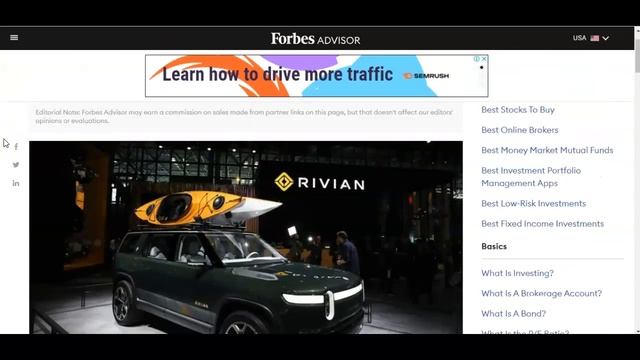Screen dimensions: 640x360
Task: Open Best Stocks To Buy link
Action: point(518,110)
